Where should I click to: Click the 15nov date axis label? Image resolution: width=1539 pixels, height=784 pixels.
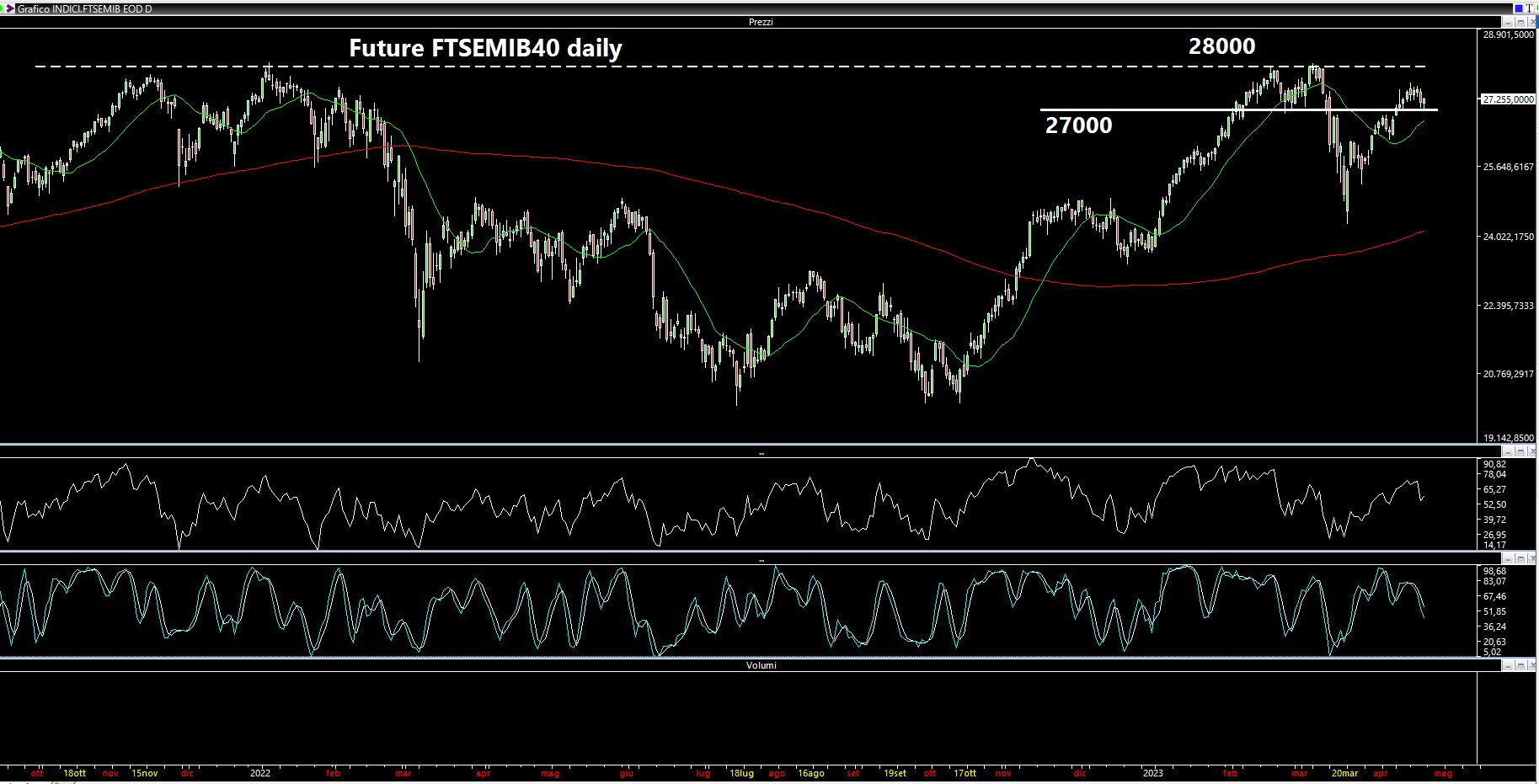(x=145, y=772)
